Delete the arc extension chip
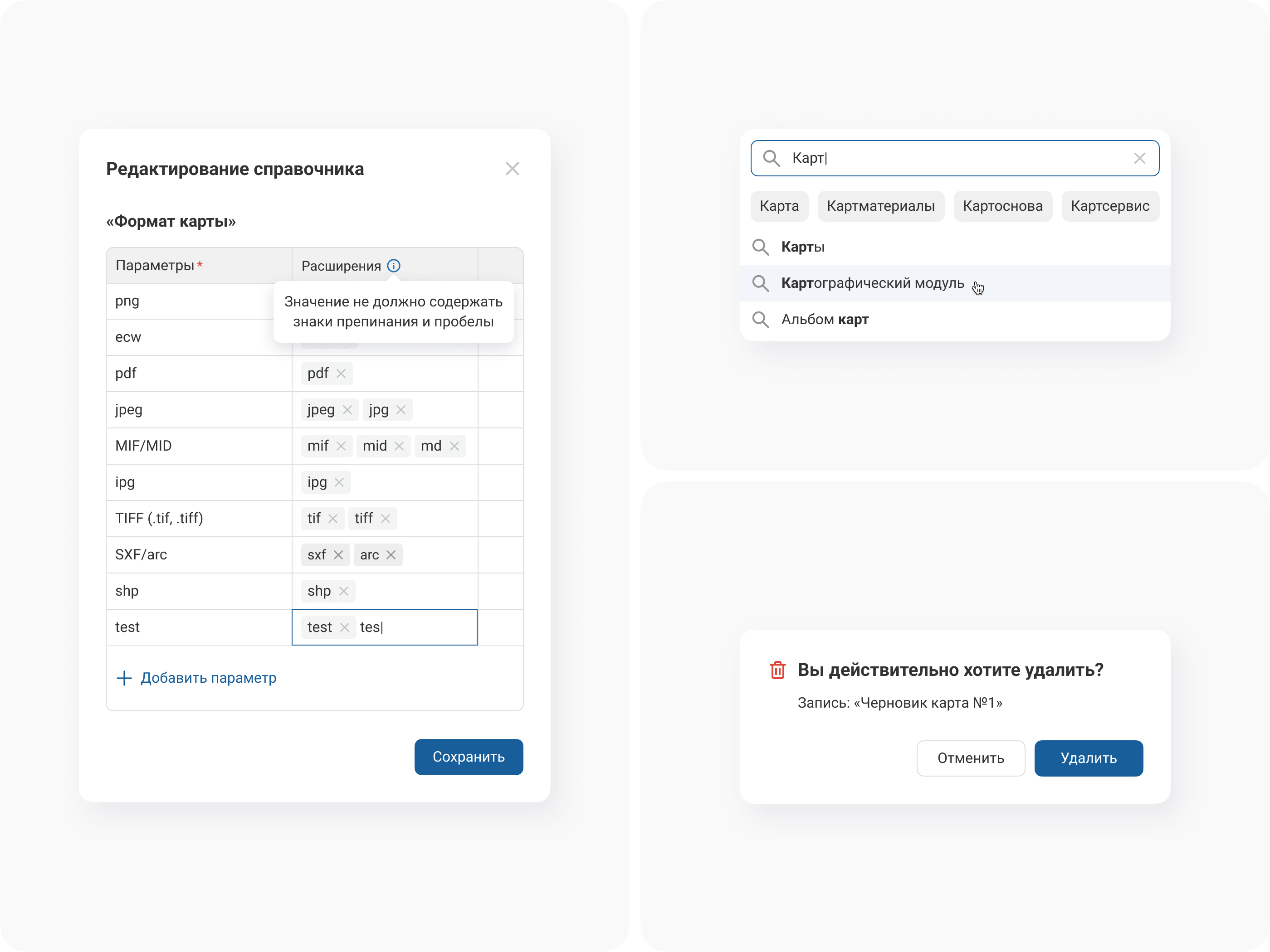1270x952 pixels. point(391,555)
